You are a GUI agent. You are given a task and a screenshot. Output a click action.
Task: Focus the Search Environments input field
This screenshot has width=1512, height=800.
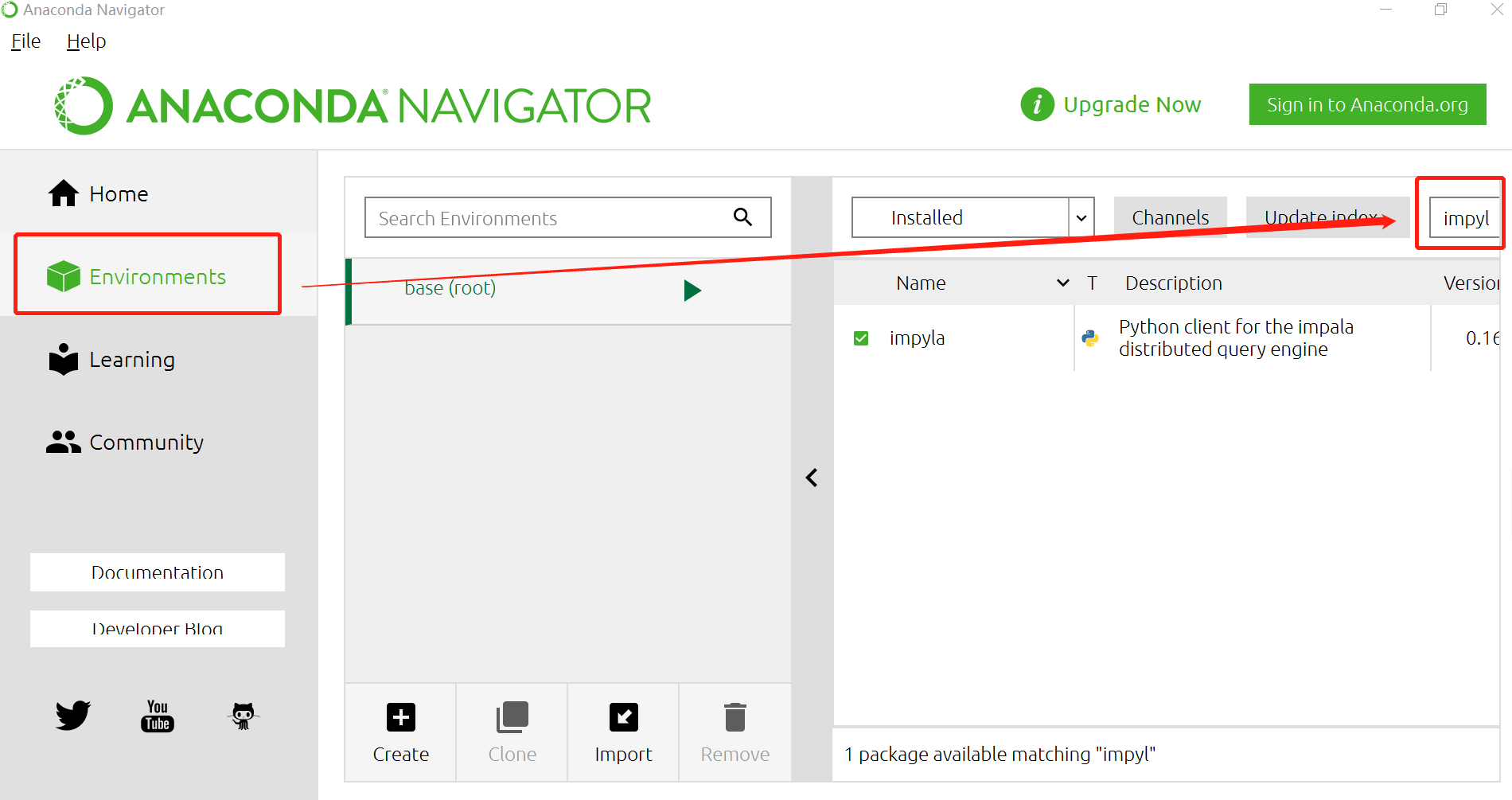click(567, 217)
